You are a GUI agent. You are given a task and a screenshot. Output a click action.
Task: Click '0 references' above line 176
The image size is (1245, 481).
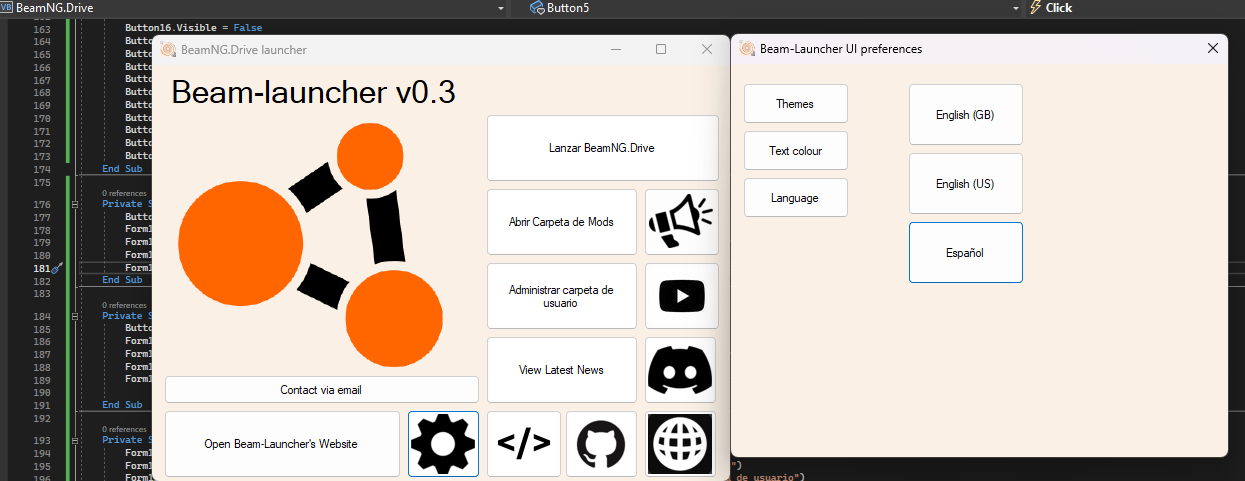[124, 193]
